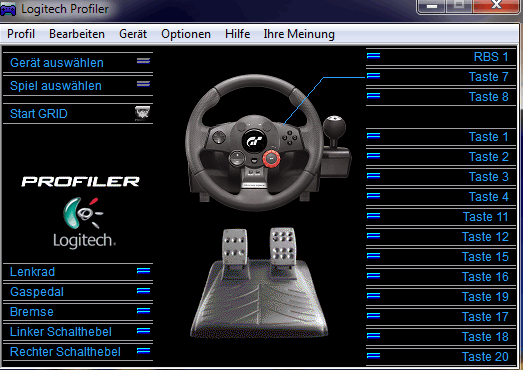Open the Optionen menu
Viewport: 523px width, 370px height.
(186, 34)
